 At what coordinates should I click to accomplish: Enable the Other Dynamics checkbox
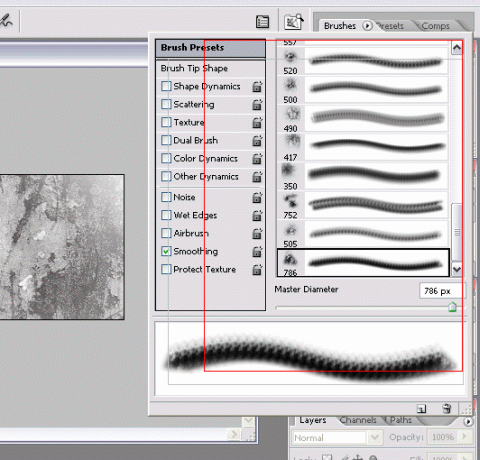click(x=166, y=176)
